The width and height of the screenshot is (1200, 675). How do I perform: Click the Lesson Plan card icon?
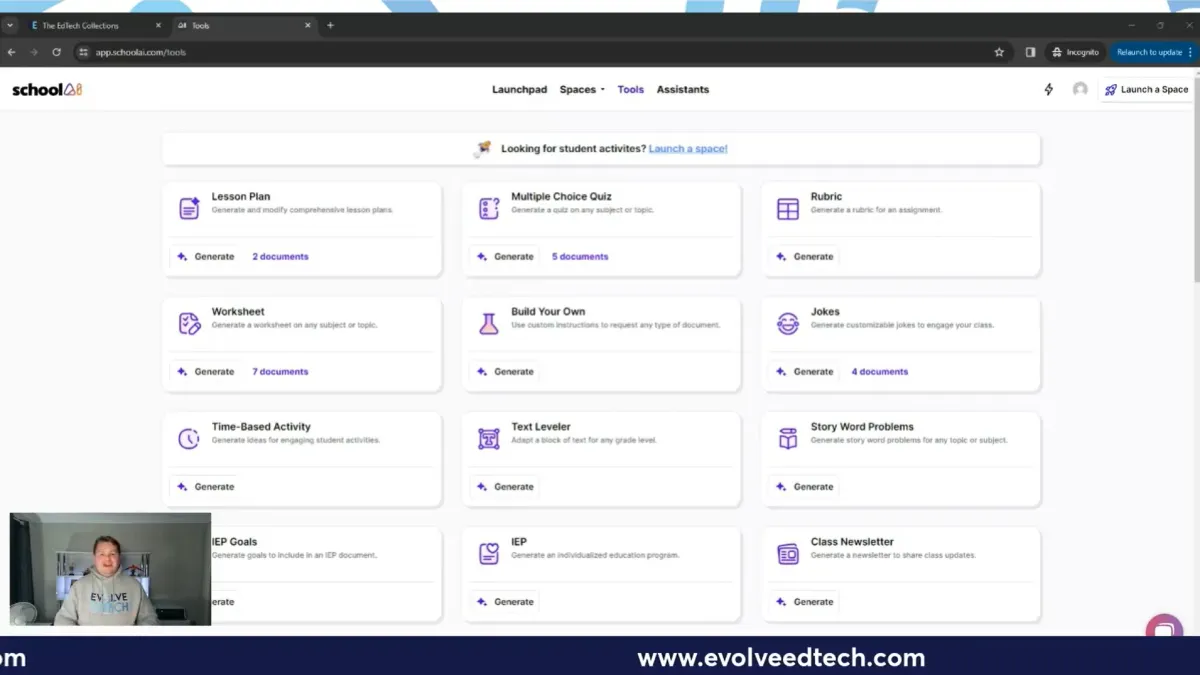point(189,209)
